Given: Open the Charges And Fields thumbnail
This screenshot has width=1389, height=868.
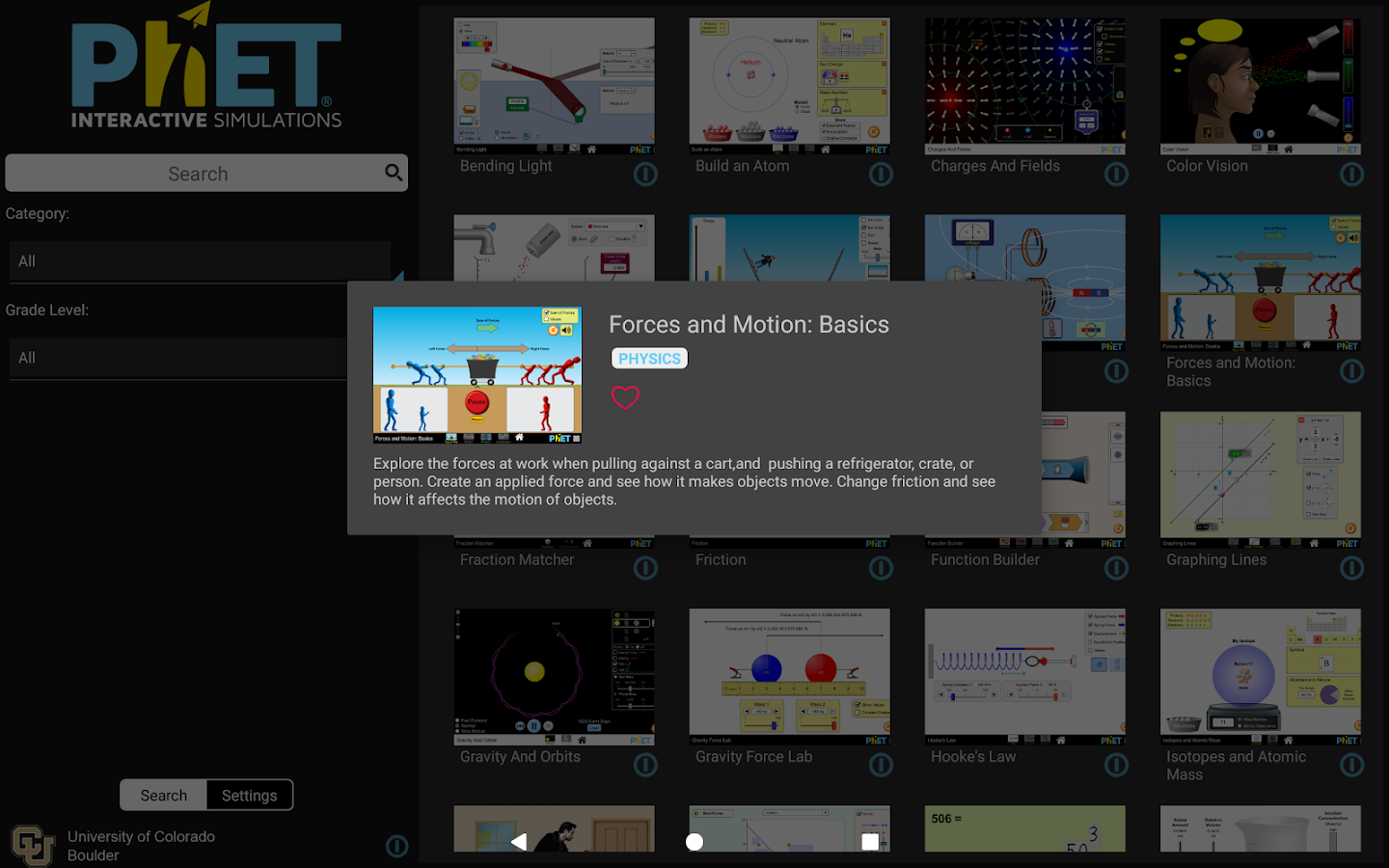Looking at the screenshot, I should click(1024, 87).
